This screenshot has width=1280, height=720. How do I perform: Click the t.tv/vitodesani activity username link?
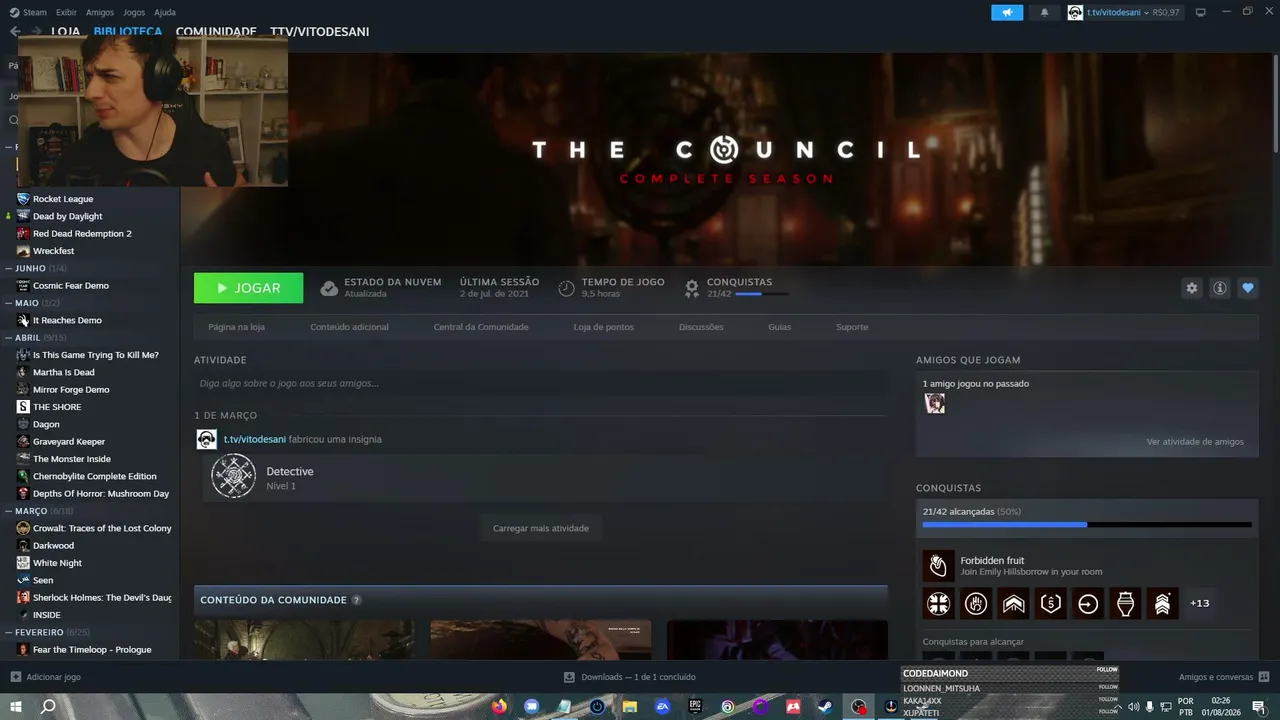[255, 439]
